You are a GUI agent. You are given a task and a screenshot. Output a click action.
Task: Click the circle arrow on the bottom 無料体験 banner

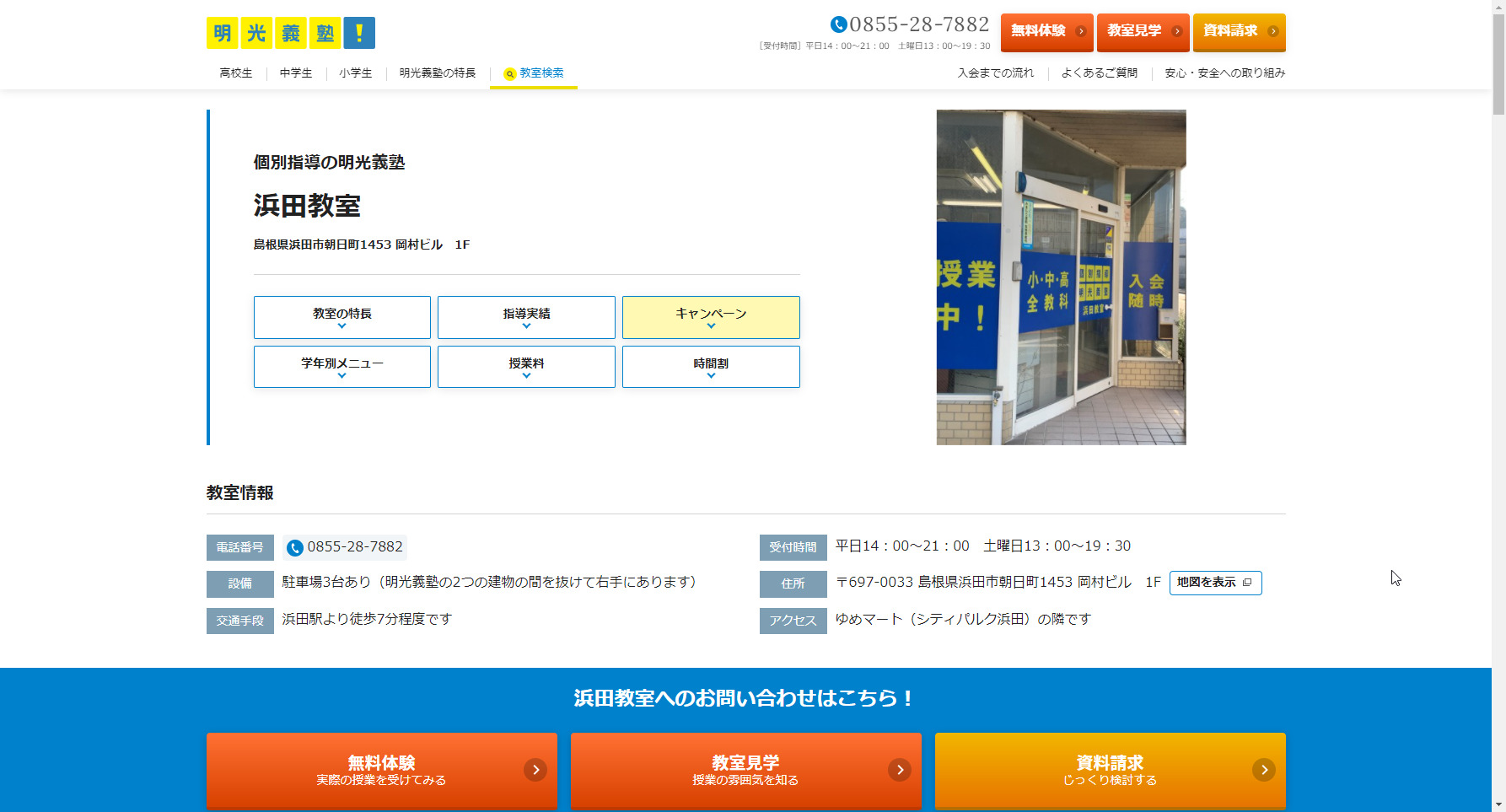[535, 770]
